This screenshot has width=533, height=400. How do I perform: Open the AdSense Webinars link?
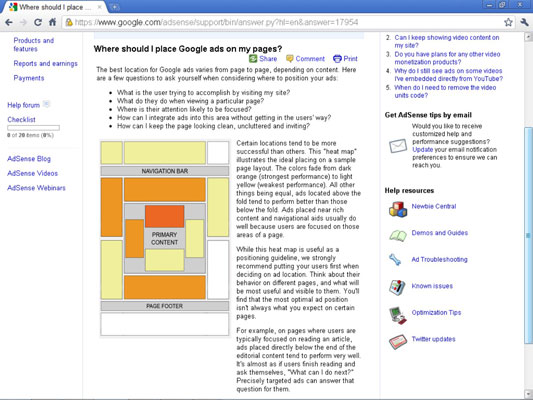pos(36,188)
